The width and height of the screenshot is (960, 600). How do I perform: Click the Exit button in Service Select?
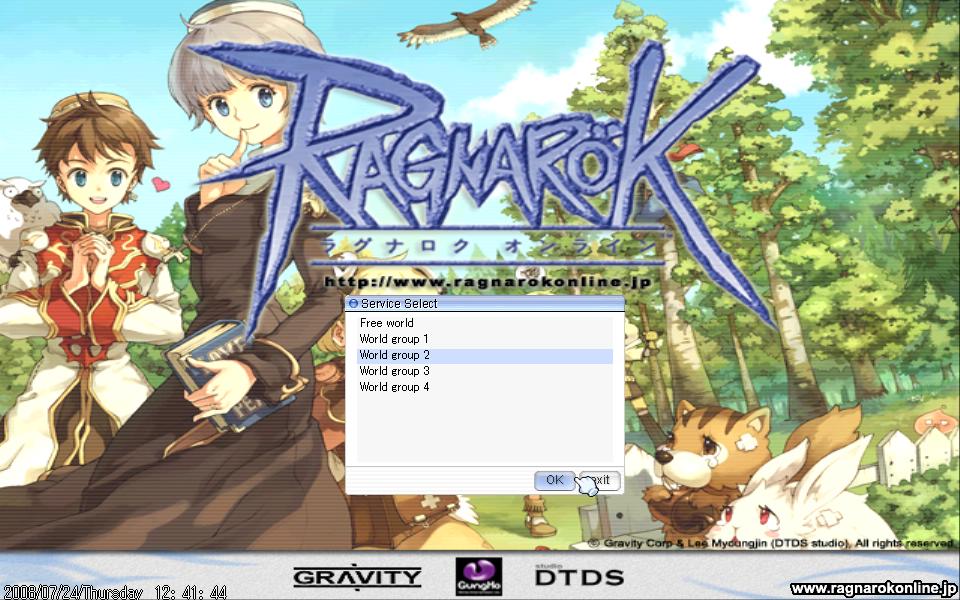600,481
